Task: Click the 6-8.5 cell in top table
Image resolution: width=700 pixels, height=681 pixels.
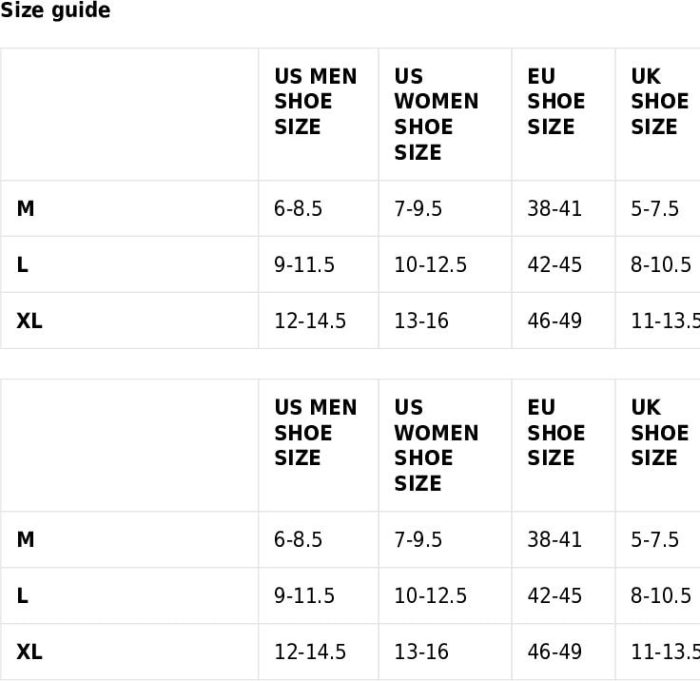Action: [298, 209]
